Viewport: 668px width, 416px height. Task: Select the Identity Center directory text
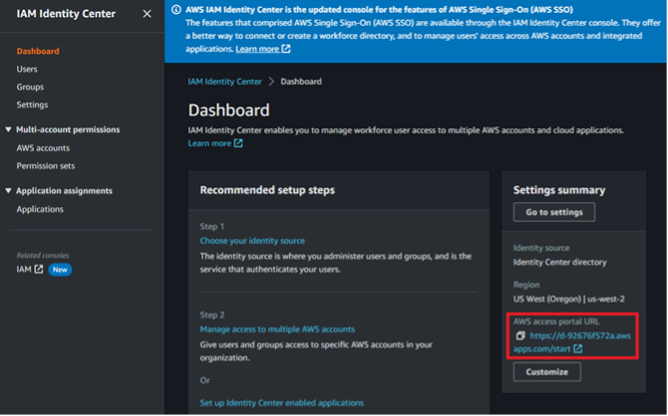[x=560, y=263]
